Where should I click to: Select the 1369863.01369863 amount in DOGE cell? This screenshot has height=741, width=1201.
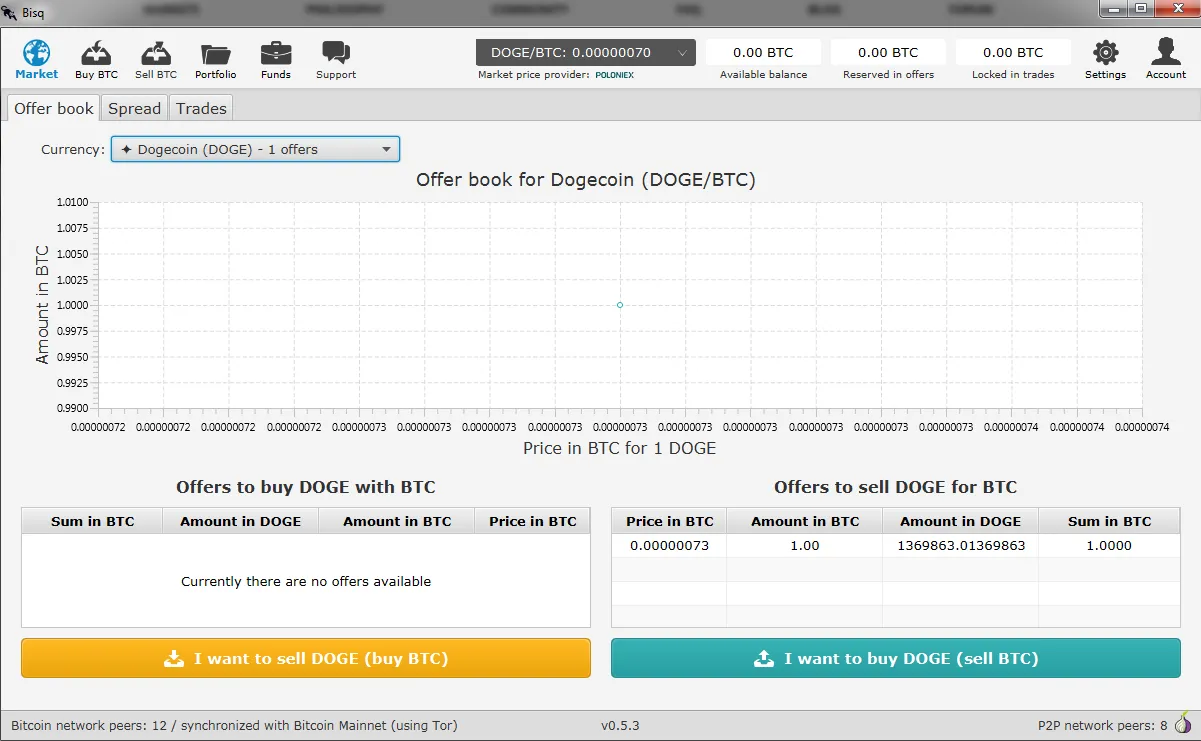point(960,545)
